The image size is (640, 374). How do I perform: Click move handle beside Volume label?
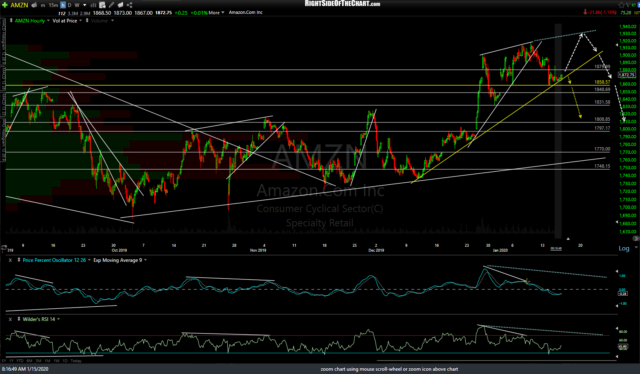(87, 20)
